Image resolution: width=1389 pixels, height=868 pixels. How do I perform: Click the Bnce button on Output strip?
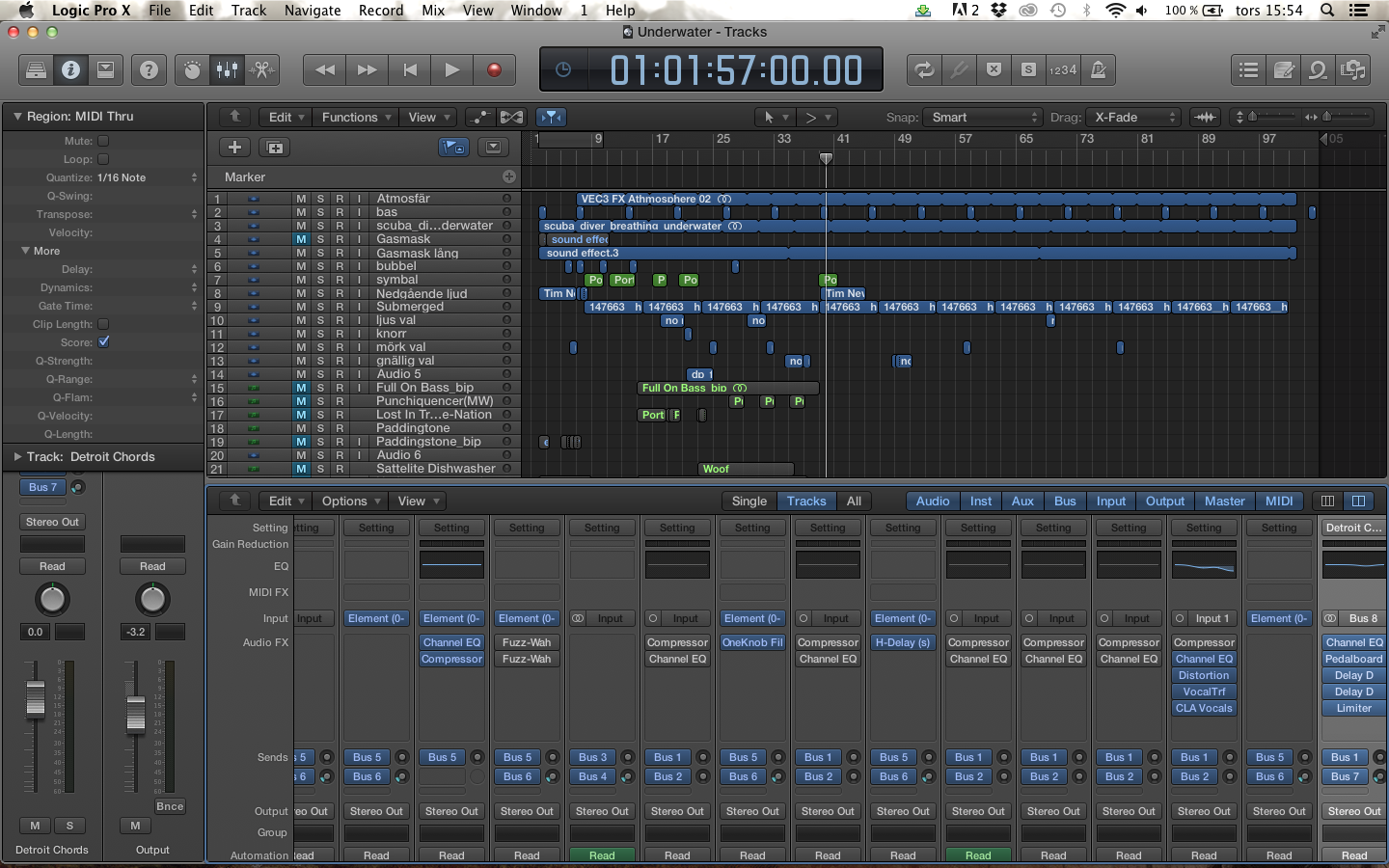point(170,806)
